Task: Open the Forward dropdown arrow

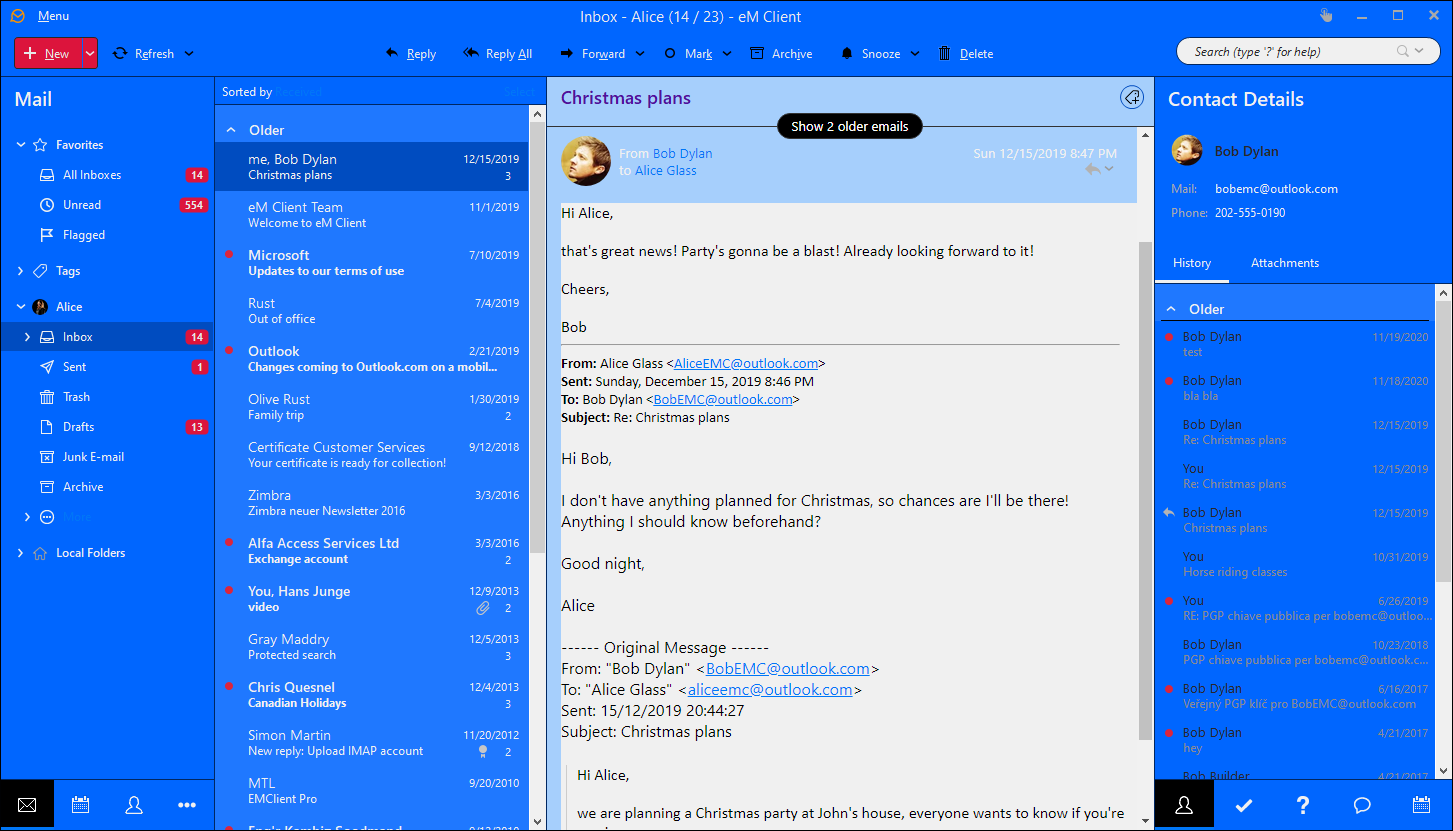Action: click(x=640, y=54)
